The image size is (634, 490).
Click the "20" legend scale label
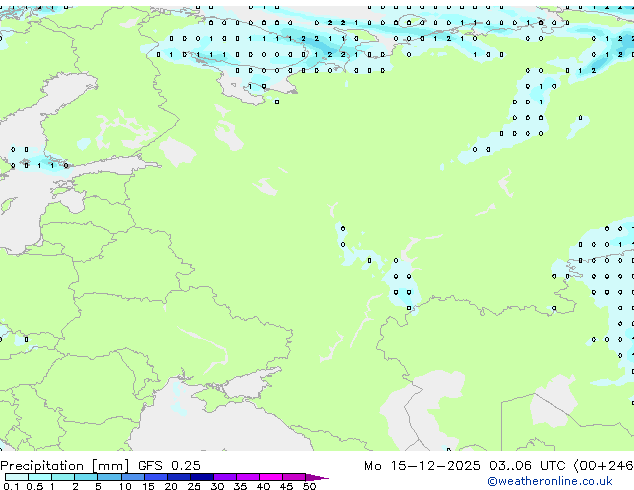point(171,486)
